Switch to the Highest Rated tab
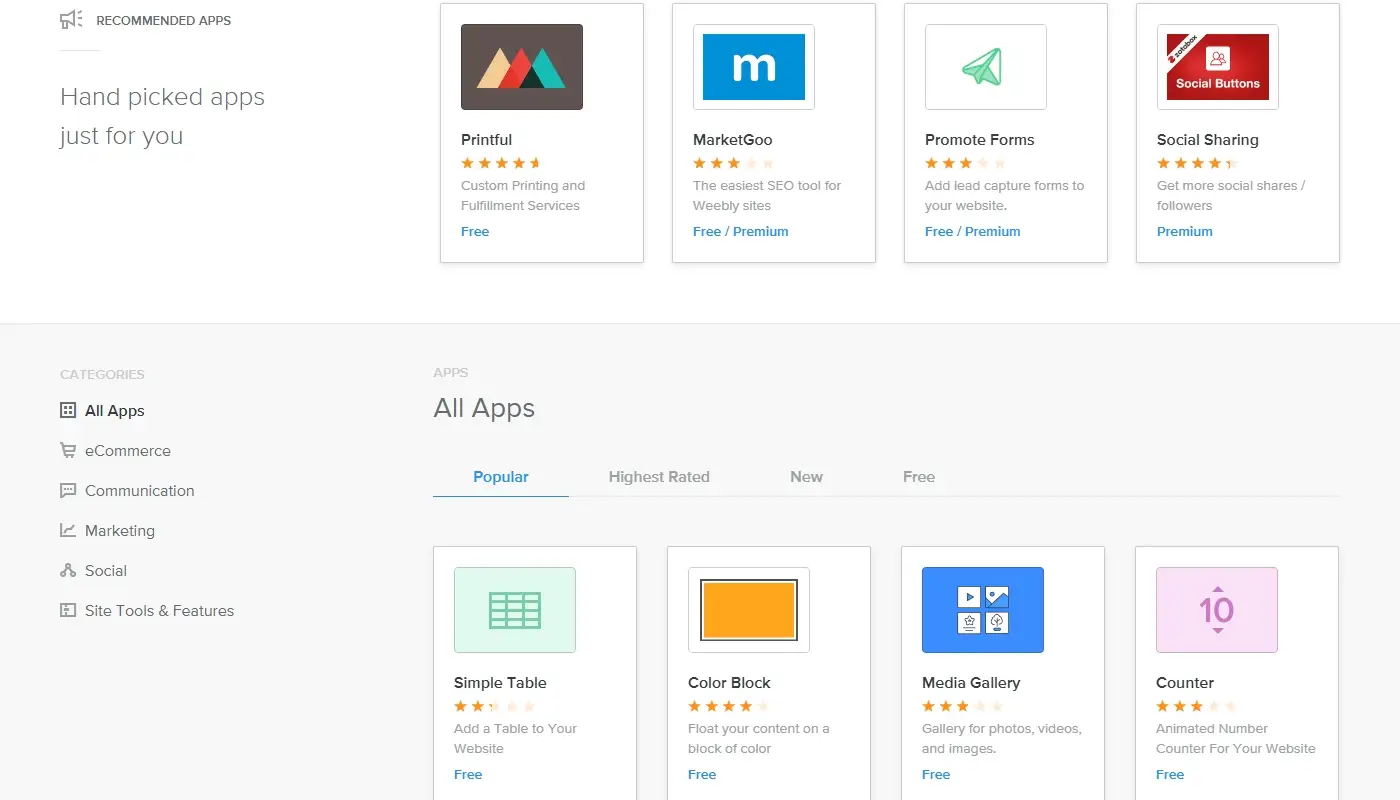 [x=659, y=477]
